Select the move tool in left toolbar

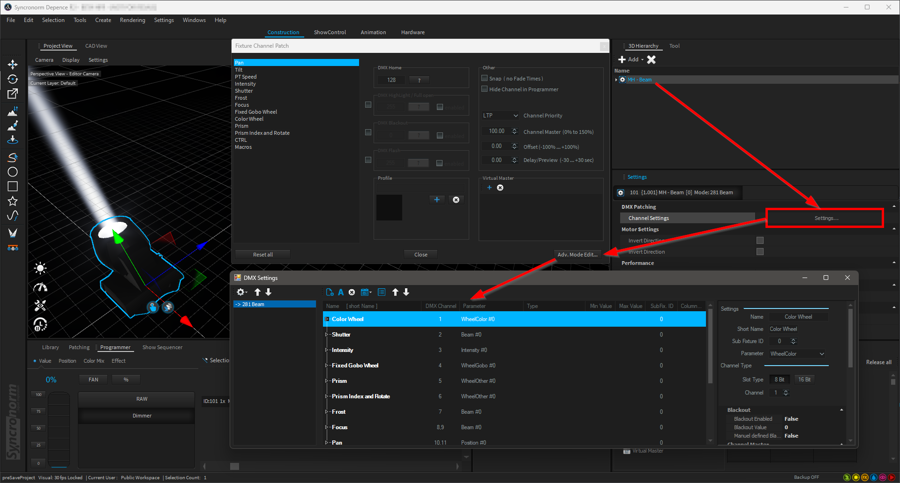click(13, 64)
